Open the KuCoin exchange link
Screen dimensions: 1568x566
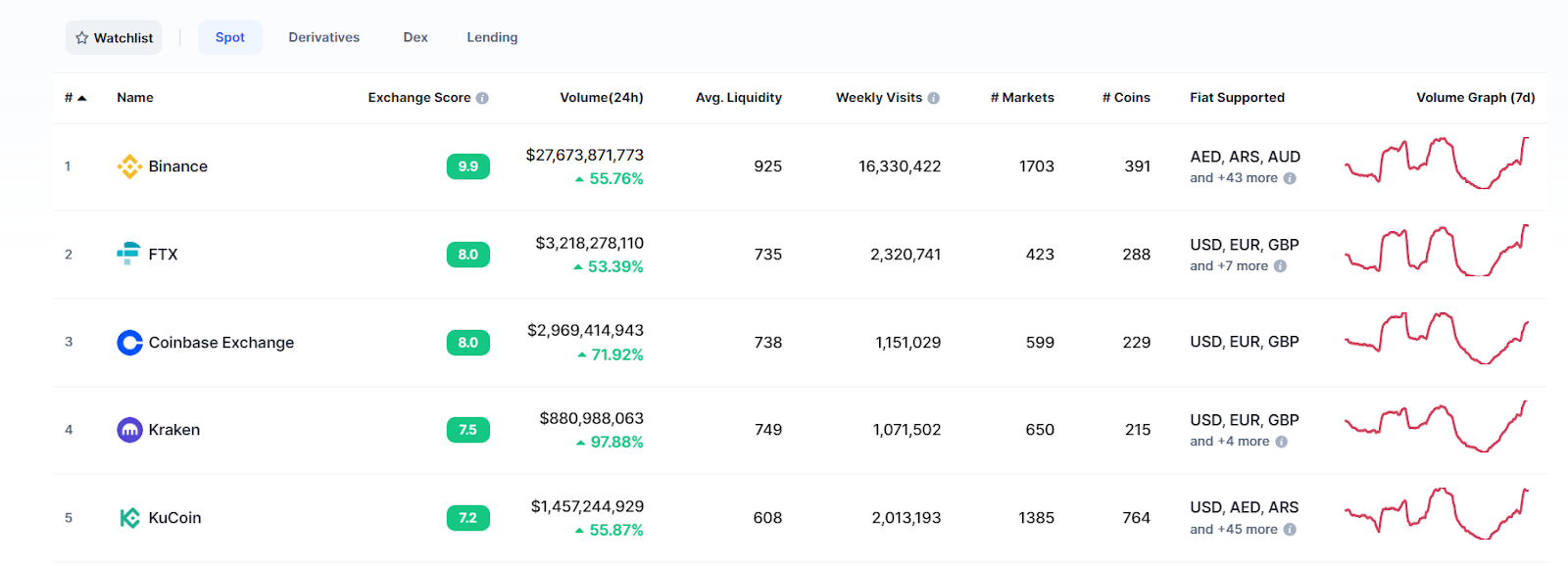point(175,518)
